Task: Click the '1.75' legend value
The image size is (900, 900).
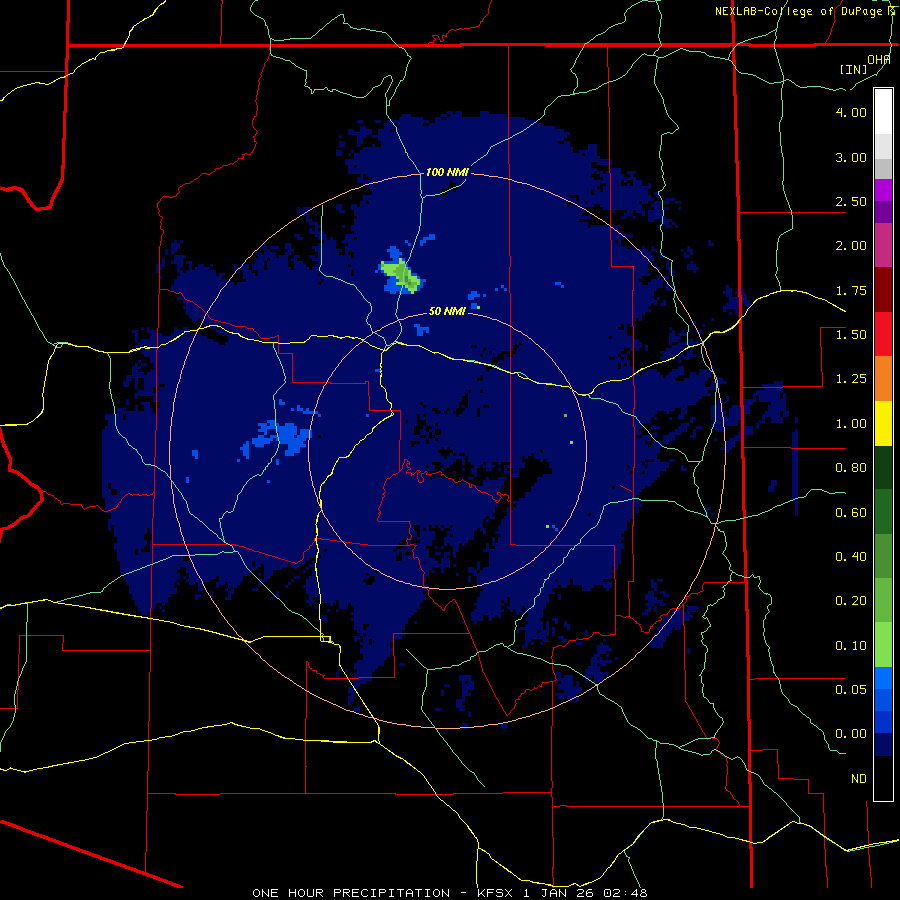Action: point(851,290)
